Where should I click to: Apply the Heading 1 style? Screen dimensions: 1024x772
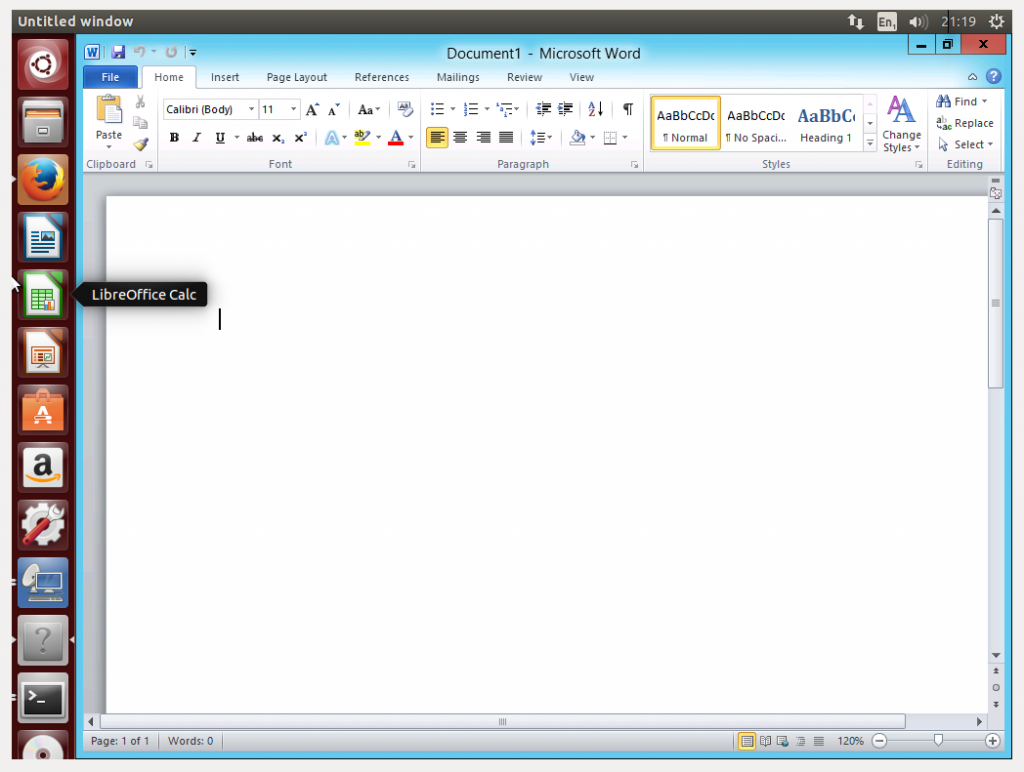[x=826, y=123]
